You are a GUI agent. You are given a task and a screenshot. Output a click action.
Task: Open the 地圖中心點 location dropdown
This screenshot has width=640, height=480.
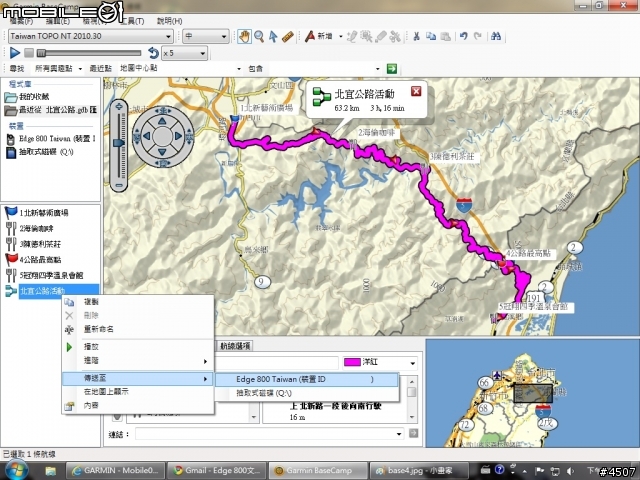coord(239,69)
